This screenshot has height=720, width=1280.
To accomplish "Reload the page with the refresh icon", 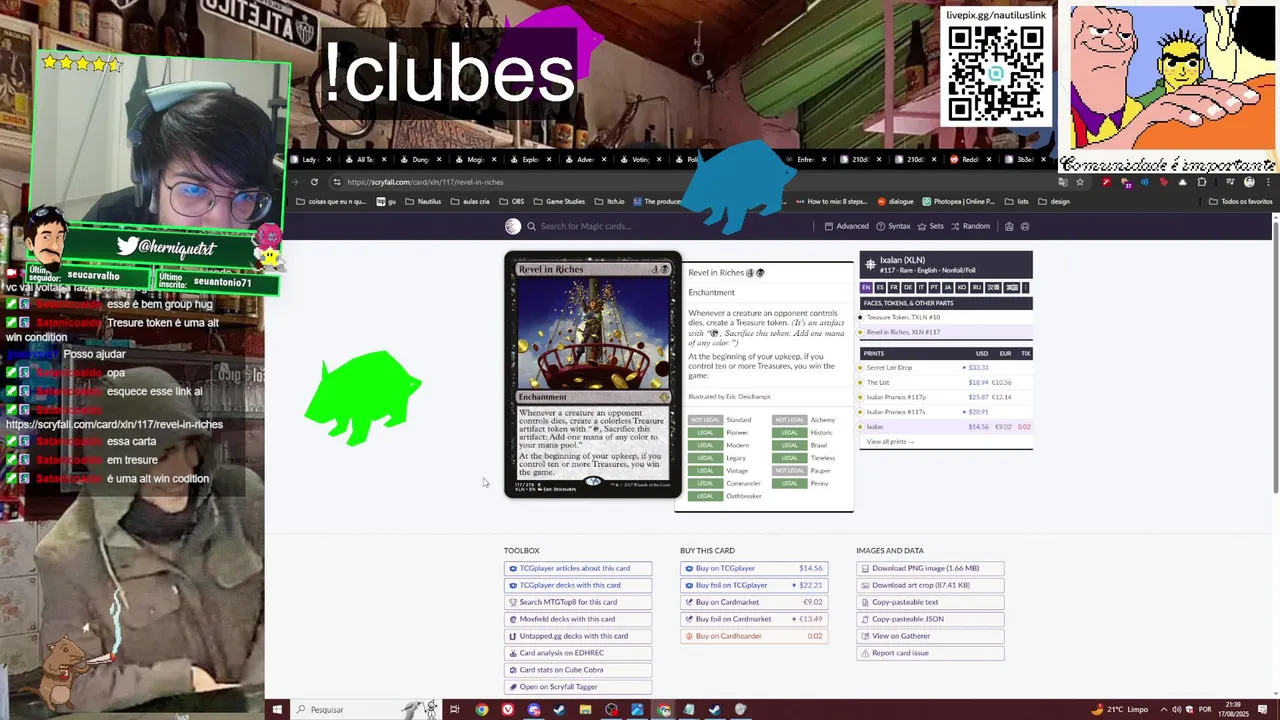I will 314,182.
